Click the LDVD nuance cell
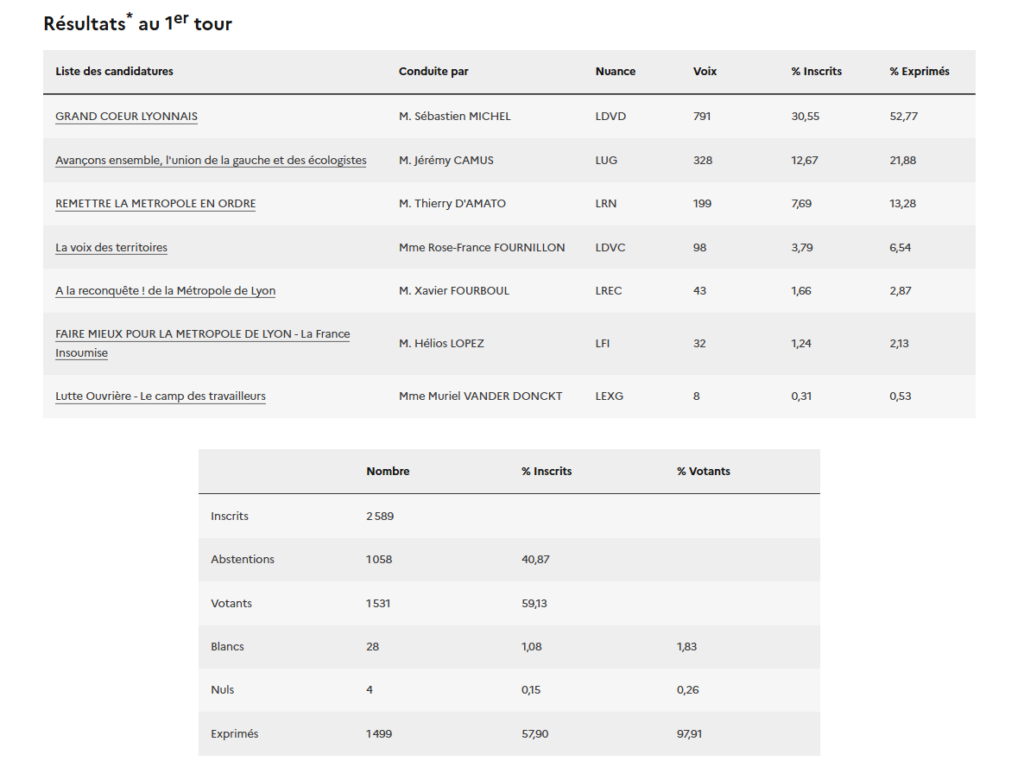Screen dimensions: 1024x780 coord(610,116)
